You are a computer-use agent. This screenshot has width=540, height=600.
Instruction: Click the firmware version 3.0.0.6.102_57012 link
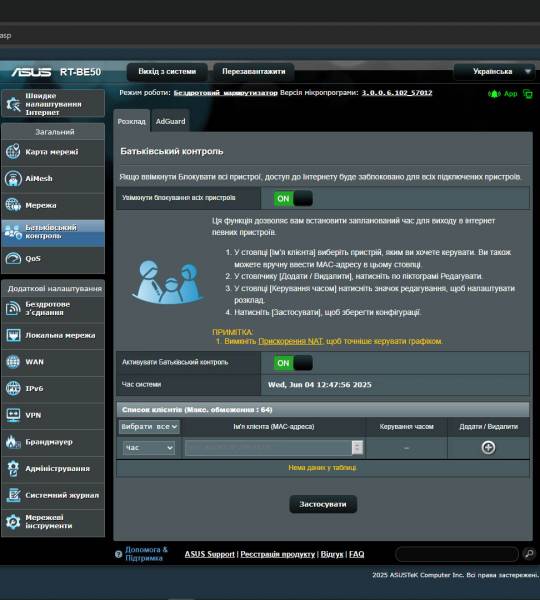(x=397, y=93)
